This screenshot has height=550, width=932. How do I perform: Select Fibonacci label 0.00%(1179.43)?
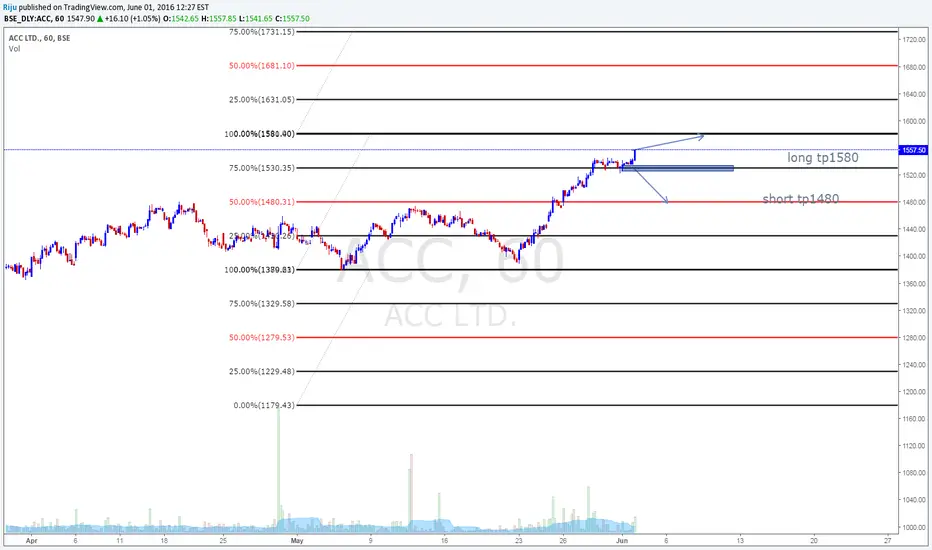click(264, 405)
